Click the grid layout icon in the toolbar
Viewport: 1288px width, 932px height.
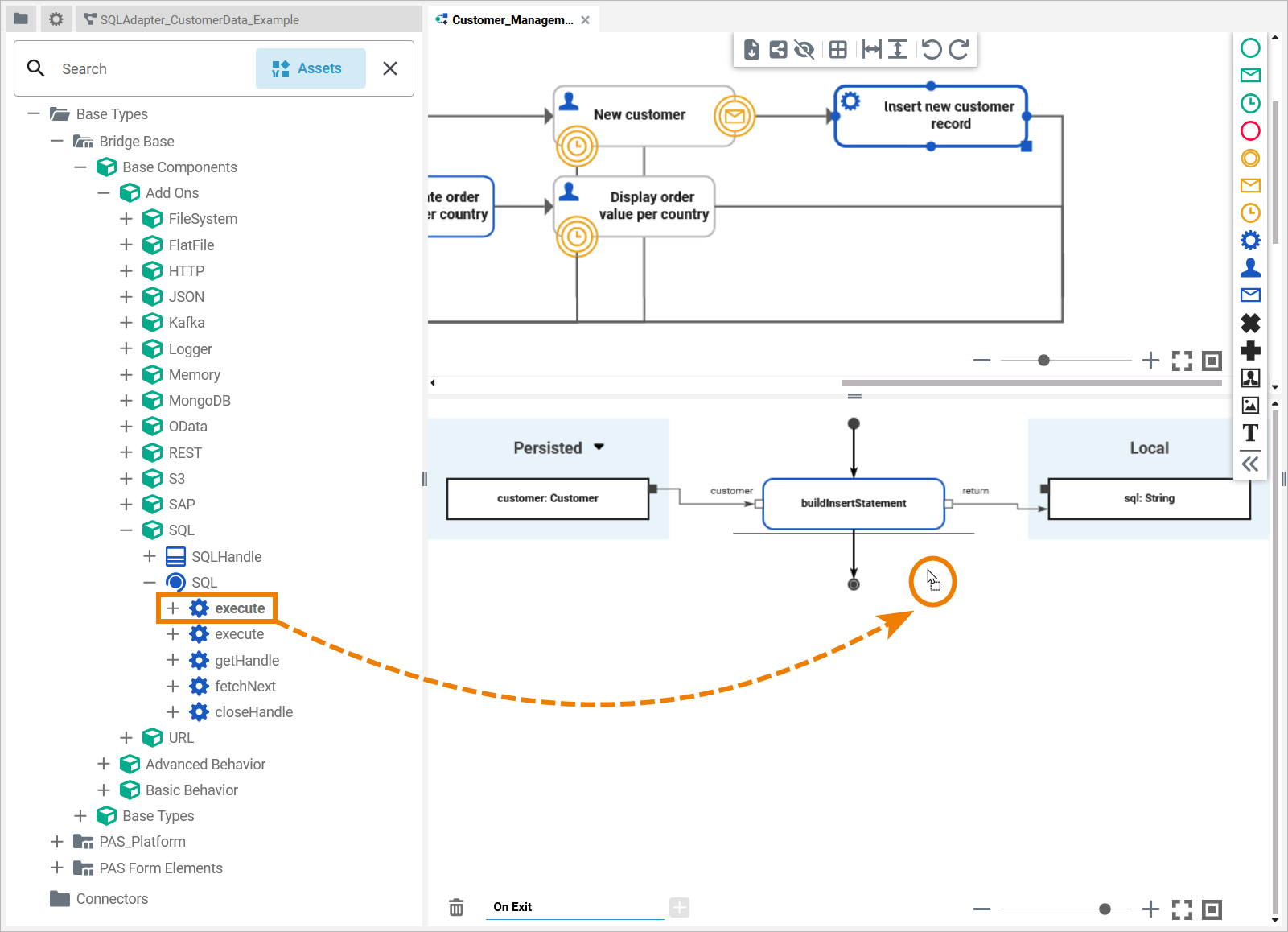(x=837, y=50)
